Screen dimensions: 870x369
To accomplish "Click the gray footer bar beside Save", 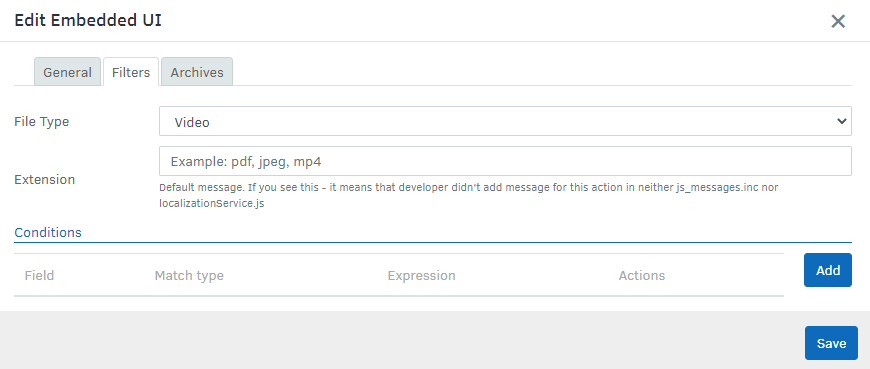I will (399, 340).
